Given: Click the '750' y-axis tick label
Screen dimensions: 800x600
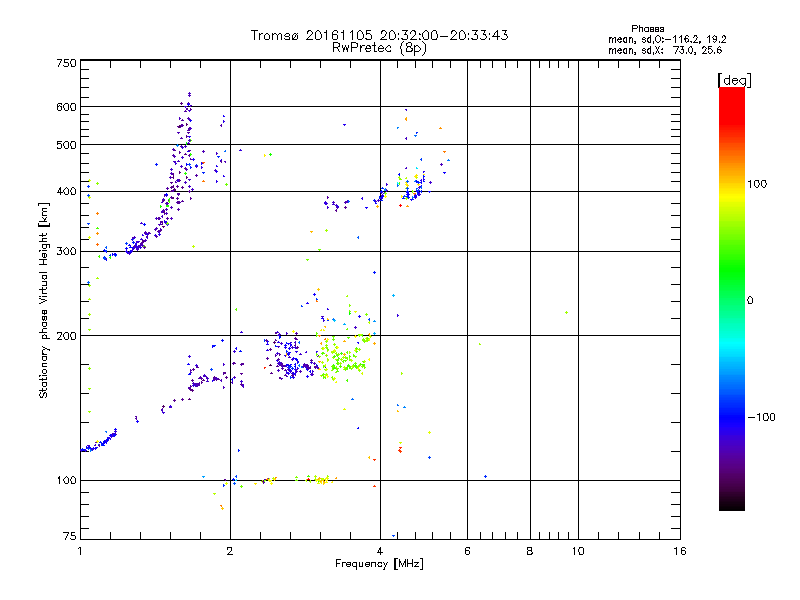Looking at the screenshot, I should point(66,63).
